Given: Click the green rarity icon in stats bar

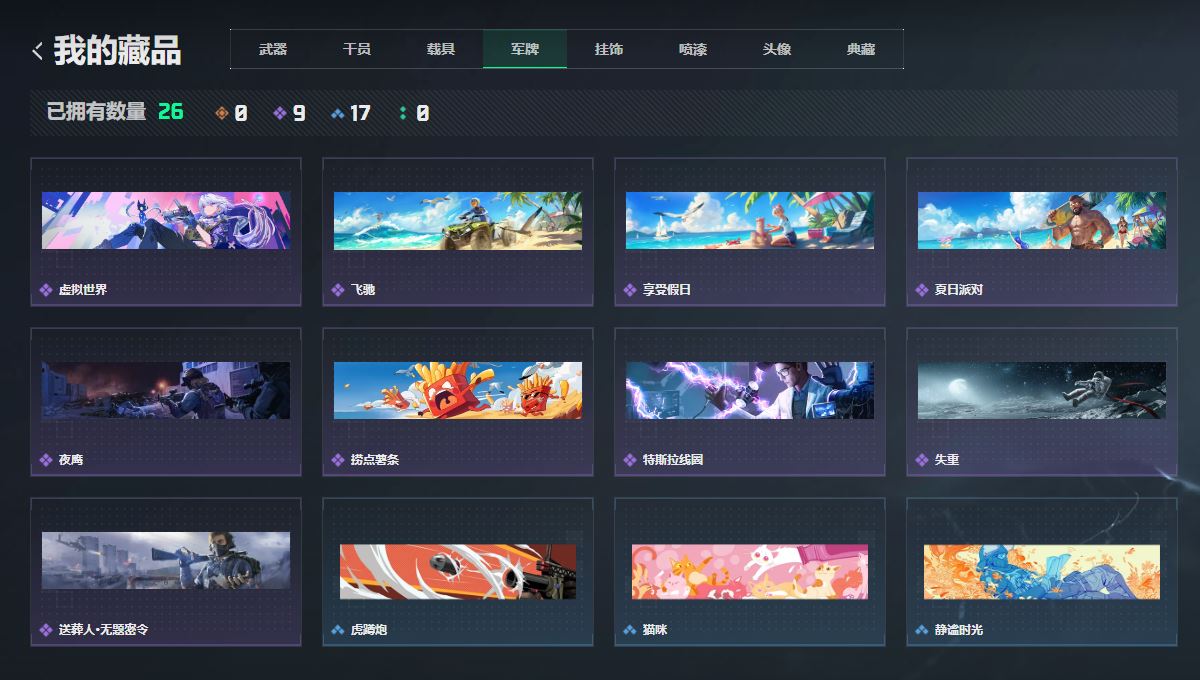Looking at the screenshot, I should click(x=403, y=114).
